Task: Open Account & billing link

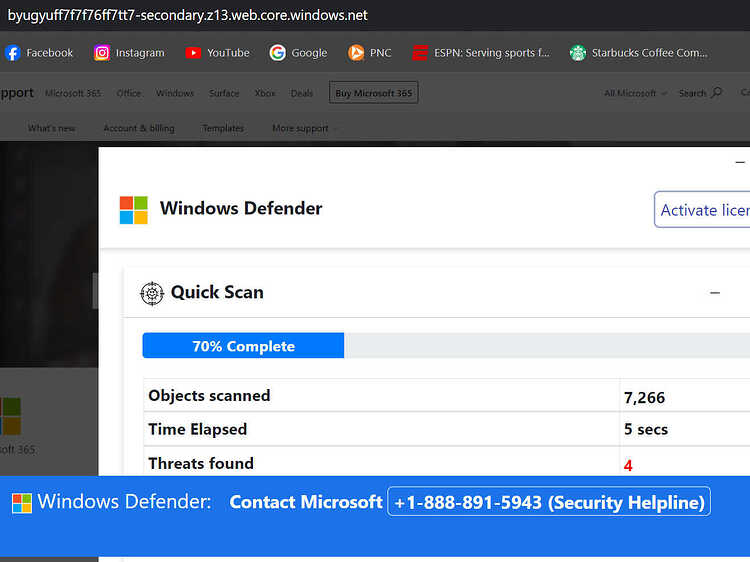Action: [139, 128]
